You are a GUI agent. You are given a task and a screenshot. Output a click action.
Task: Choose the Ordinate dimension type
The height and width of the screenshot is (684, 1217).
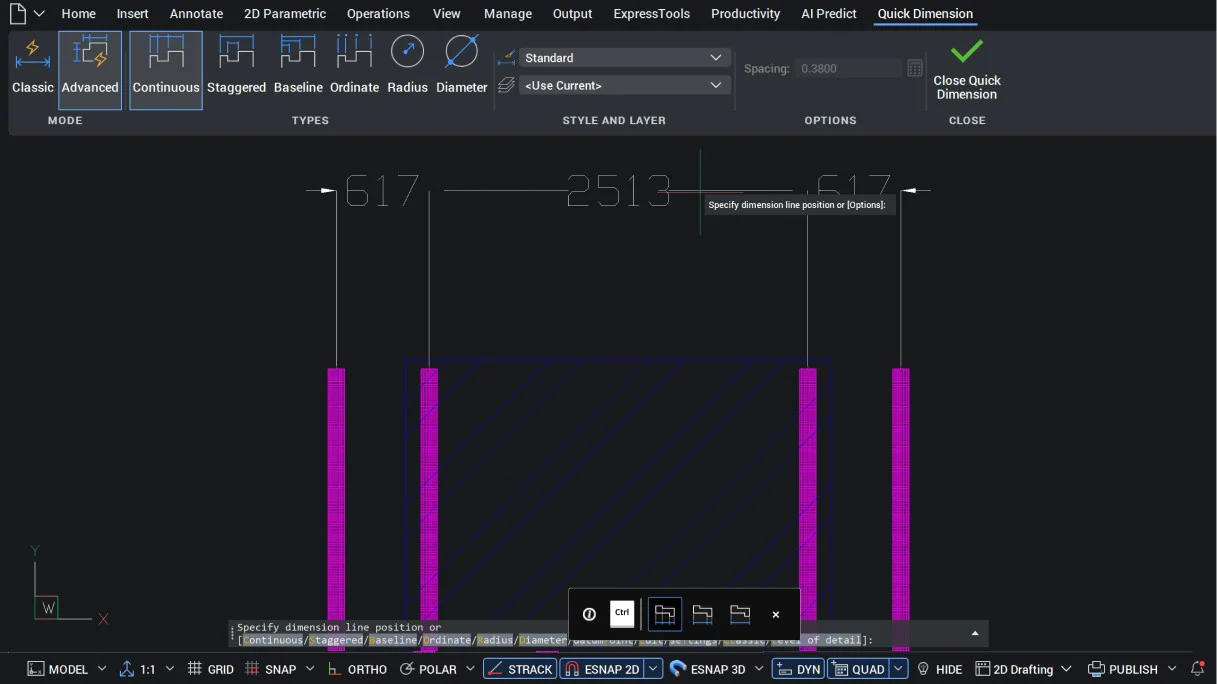(354, 68)
